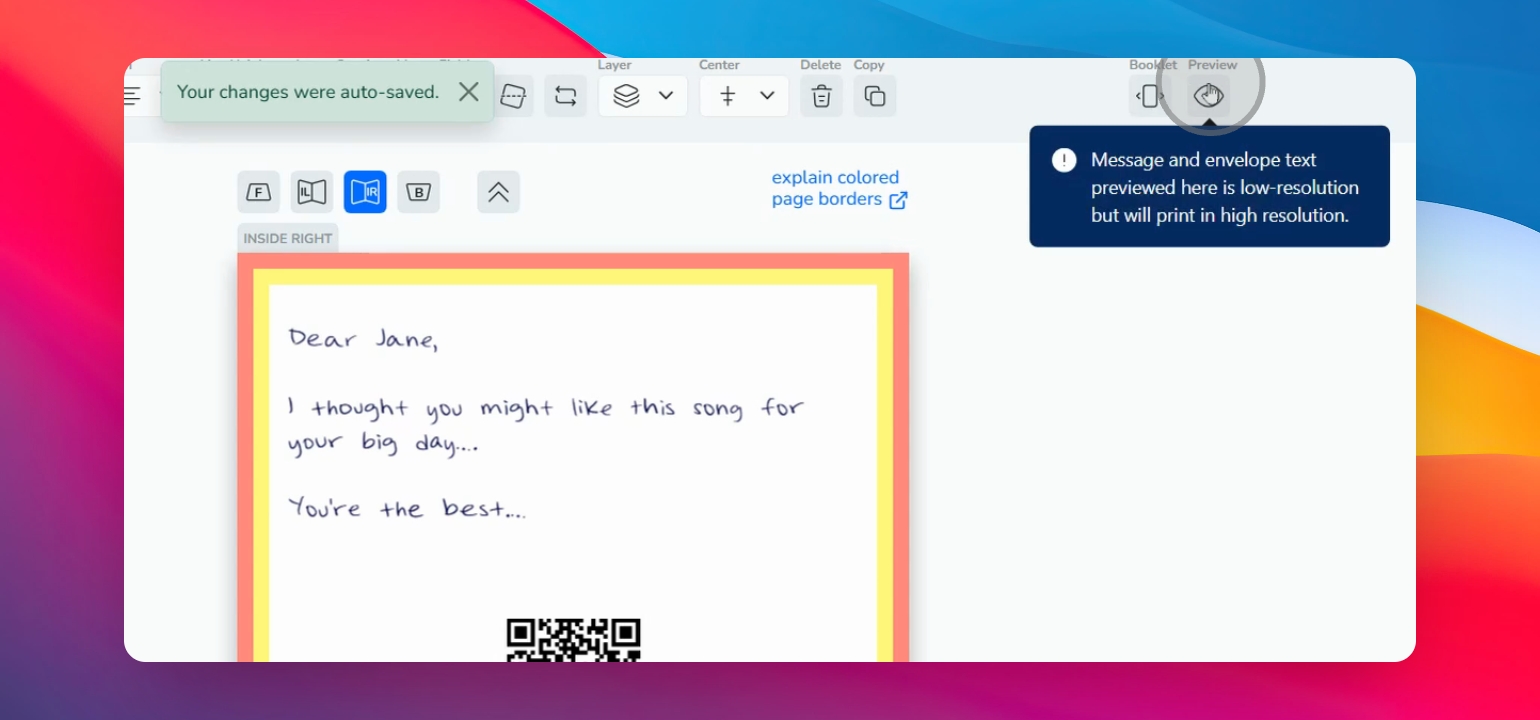This screenshot has height=720, width=1540.
Task: Select the QR code on the card
Action: click(573, 640)
